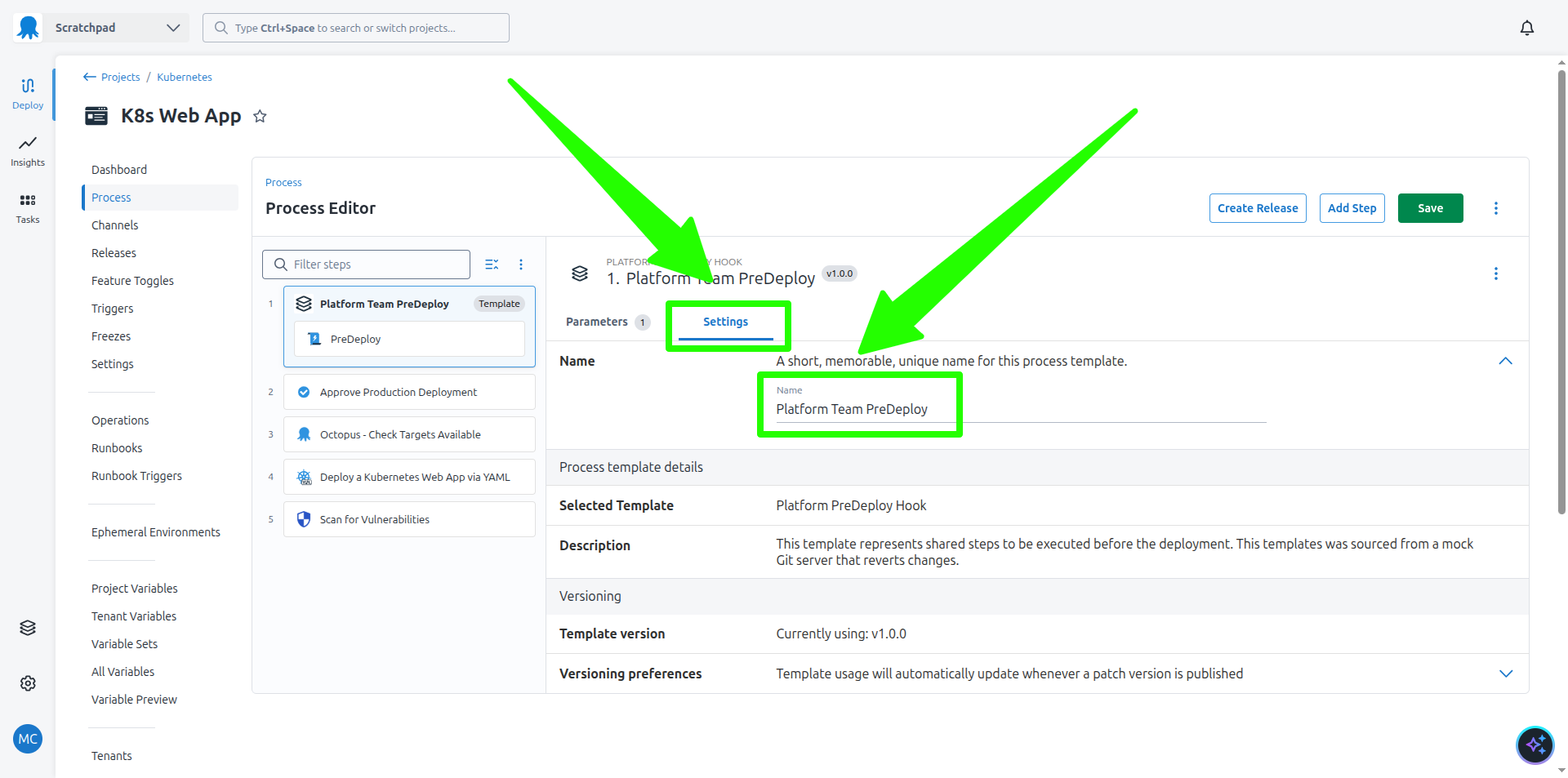Viewport: 1568px width, 778px height.
Task: Open the Insights sidebar icon
Action: pyautogui.click(x=27, y=150)
